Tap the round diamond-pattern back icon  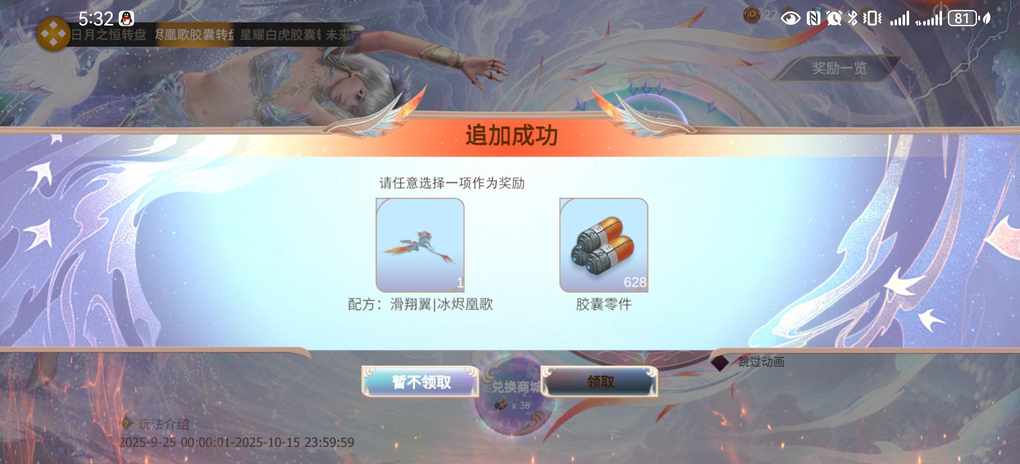[53, 34]
